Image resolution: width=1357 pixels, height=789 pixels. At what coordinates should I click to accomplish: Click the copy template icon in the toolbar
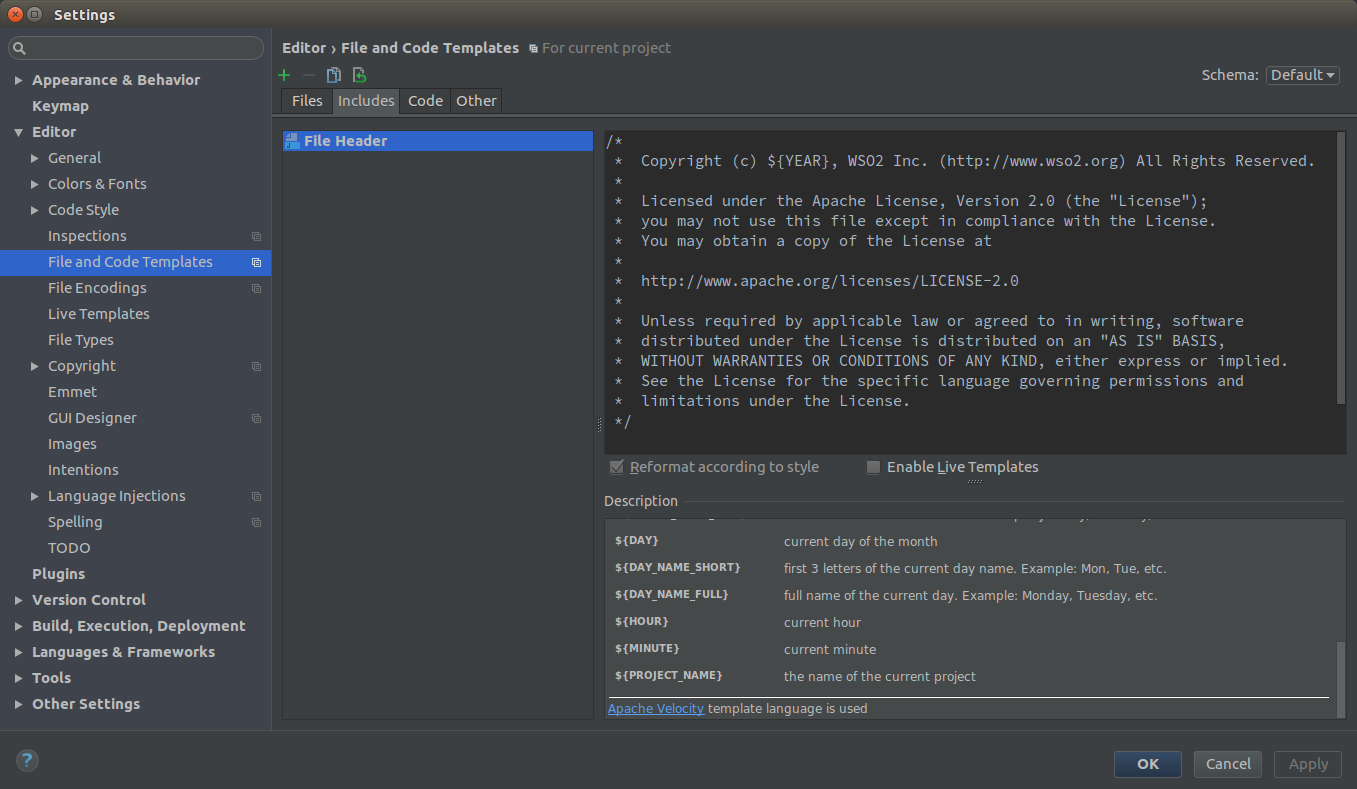click(x=334, y=75)
